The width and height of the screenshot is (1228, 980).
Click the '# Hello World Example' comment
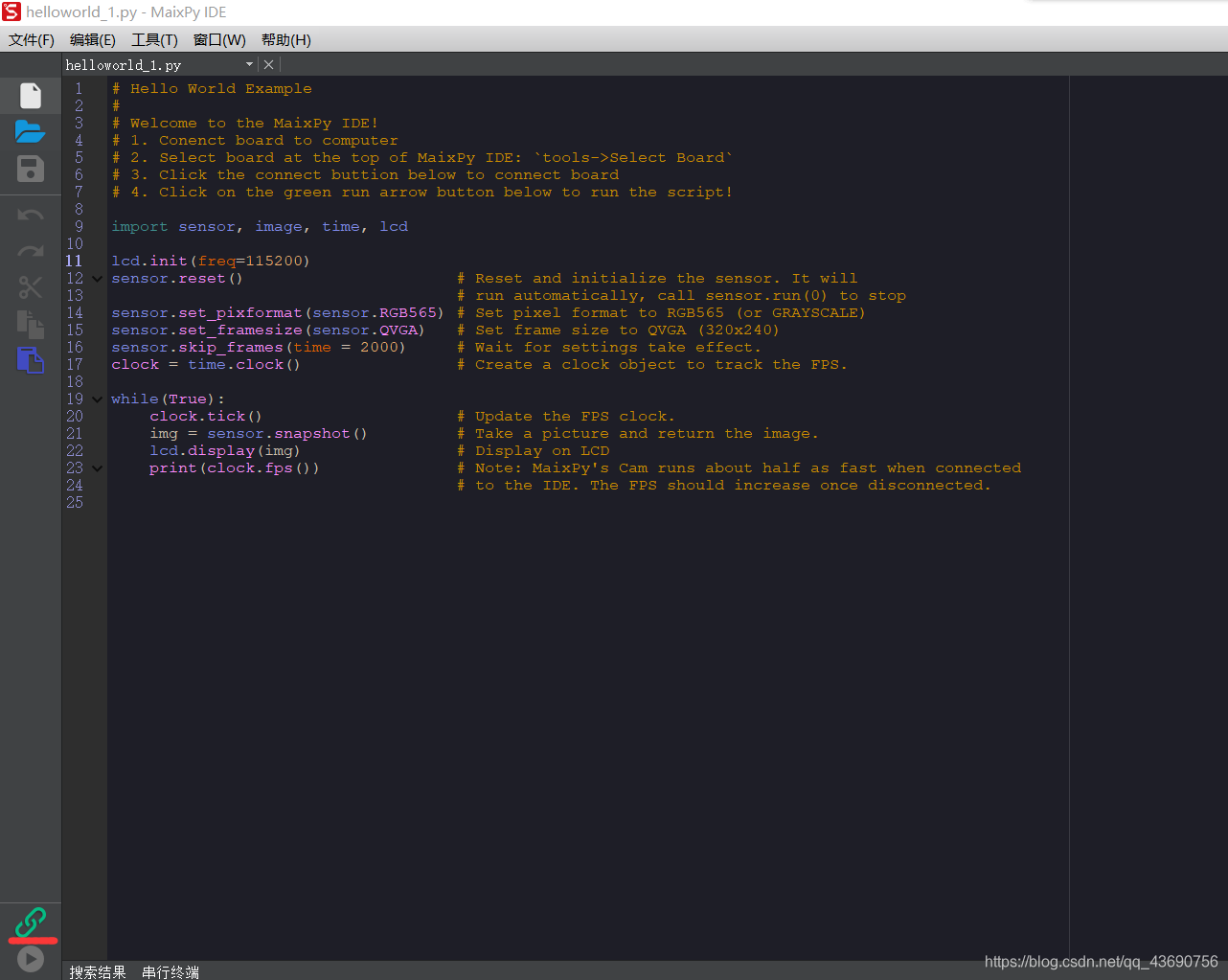point(212,89)
